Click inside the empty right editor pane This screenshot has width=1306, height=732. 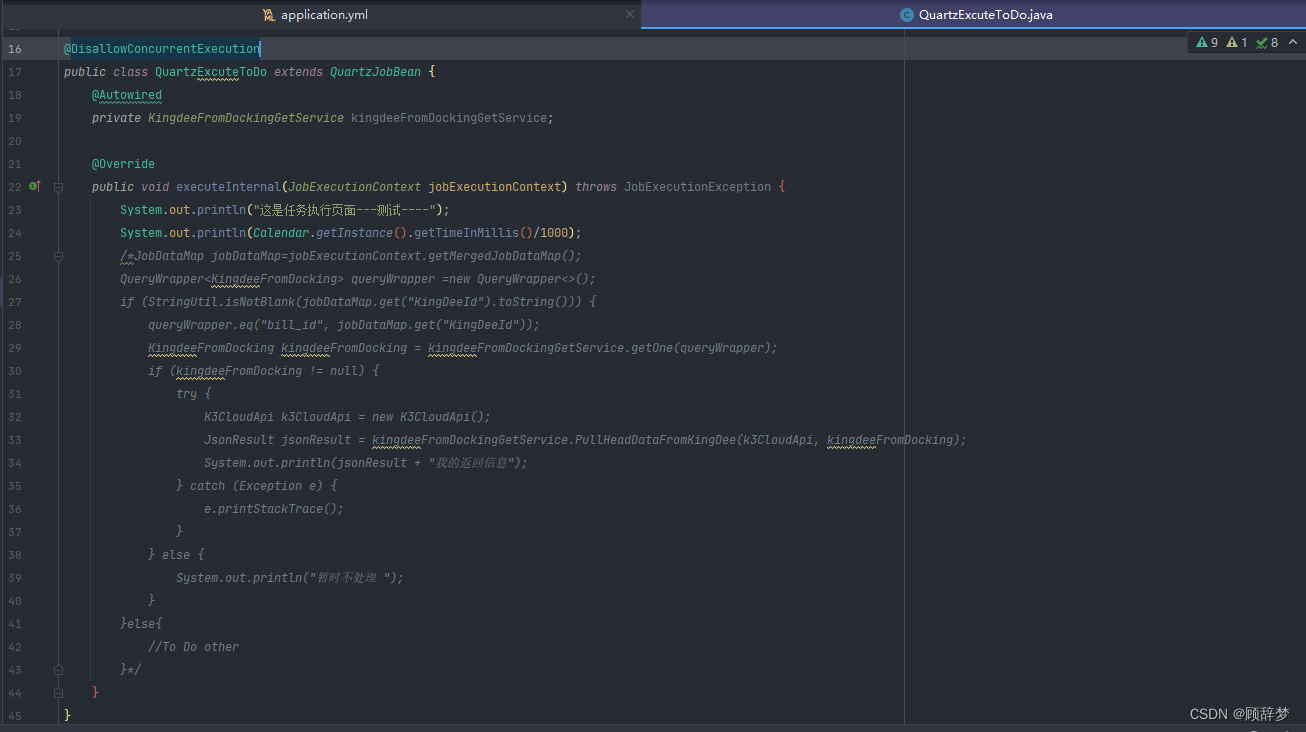tap(1100, 400)
